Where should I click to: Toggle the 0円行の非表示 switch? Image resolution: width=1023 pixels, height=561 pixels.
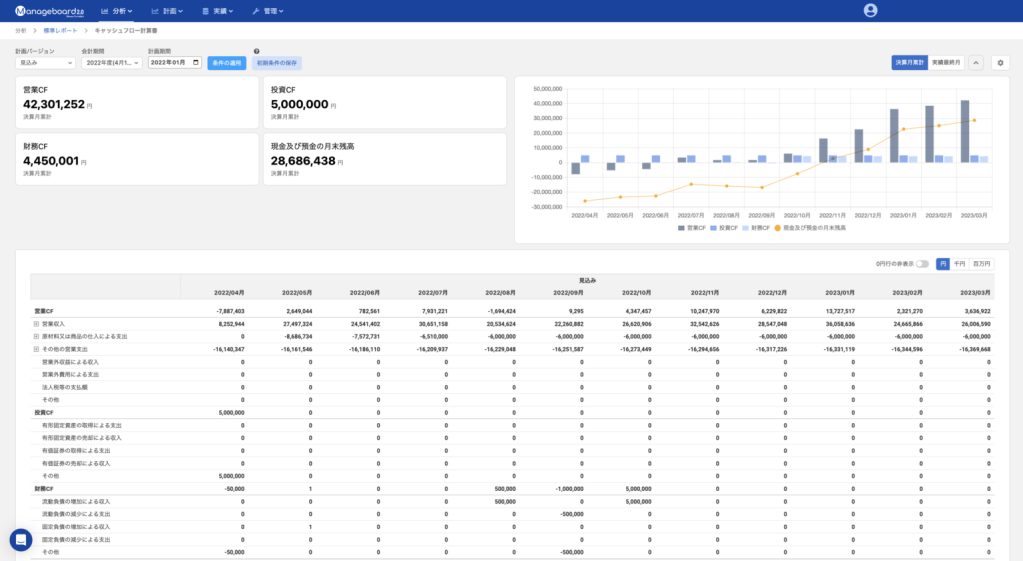(x=922, y=264)
